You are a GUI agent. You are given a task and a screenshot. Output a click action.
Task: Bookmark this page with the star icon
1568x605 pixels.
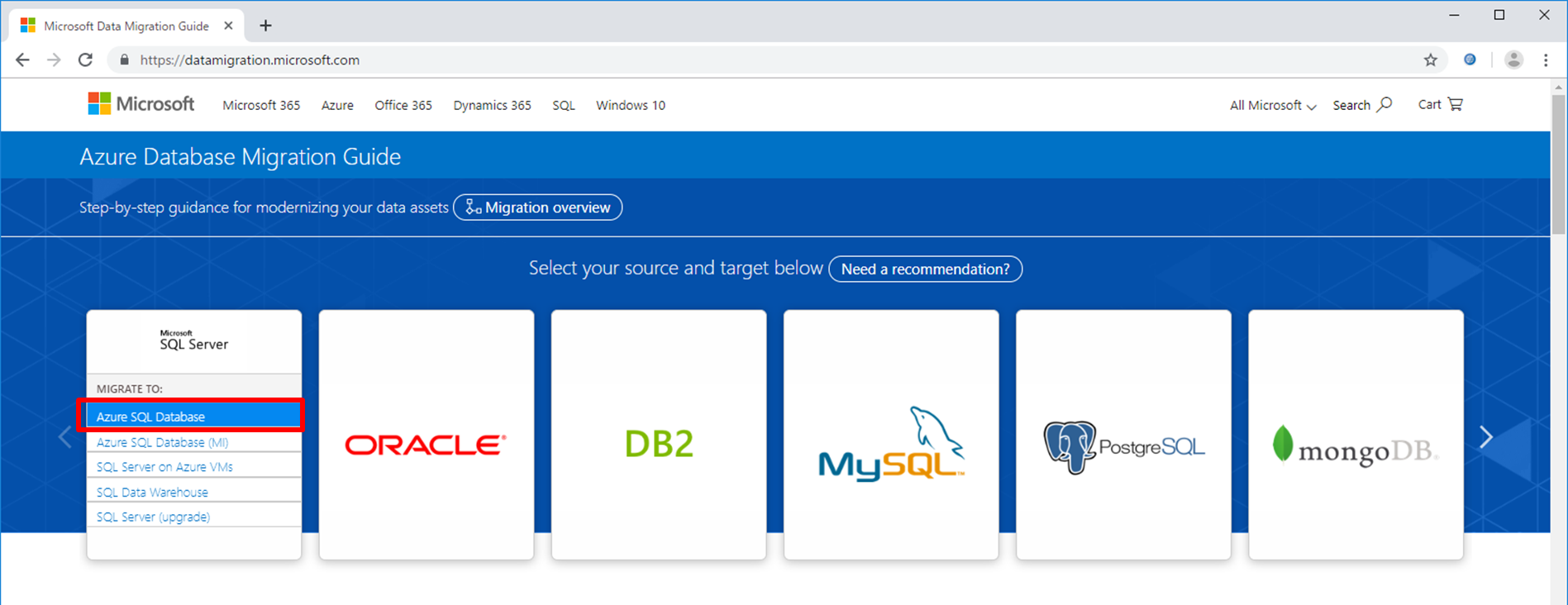pyautogui.click(x=1430, y=60)
